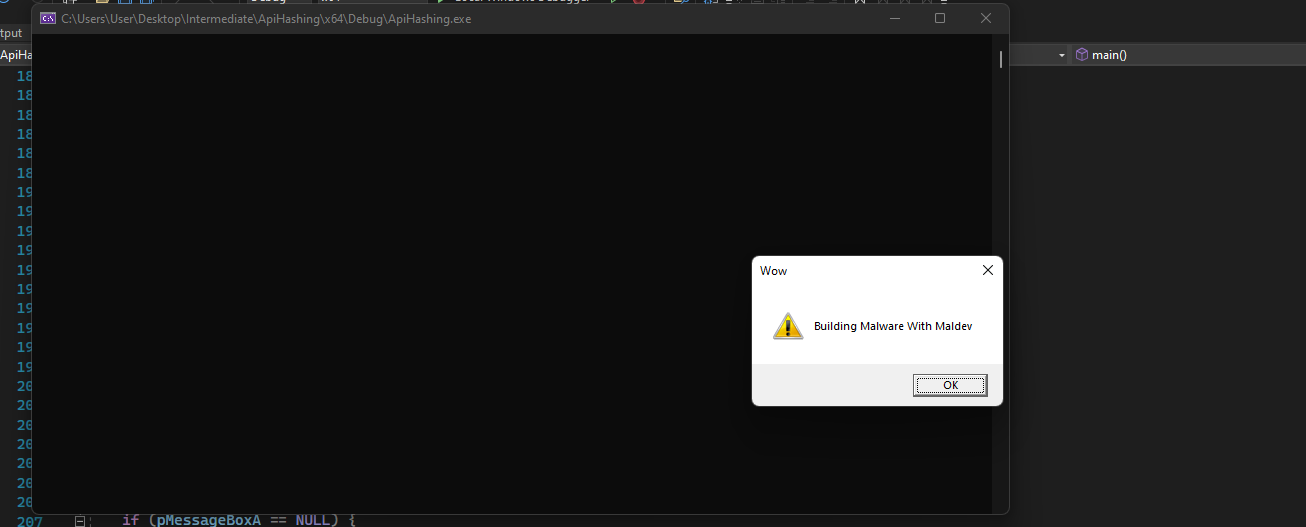
Task: Click the yellow warning icon in dialog
Action: (x=788, y=326)
